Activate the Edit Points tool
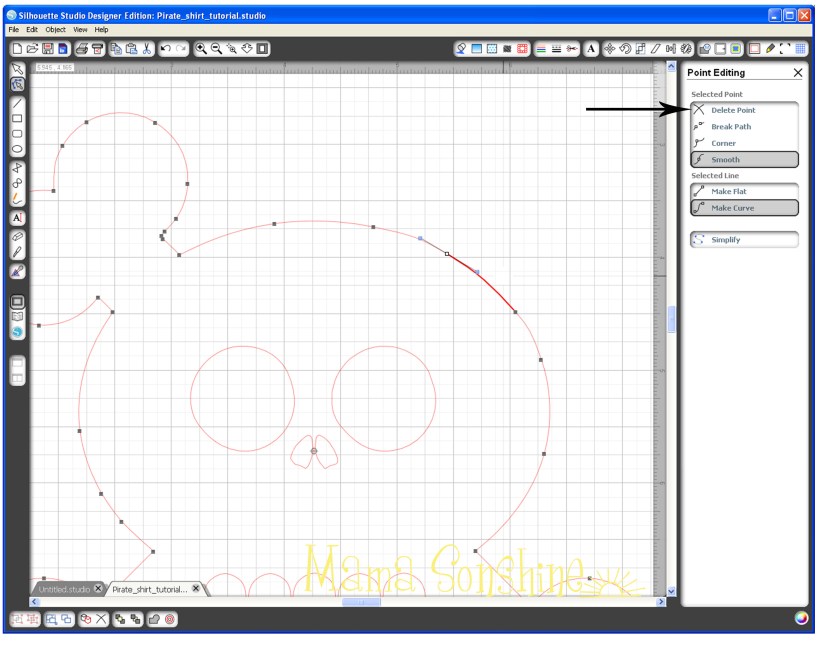Screen dimensions: 819x645 pos(17,84)
